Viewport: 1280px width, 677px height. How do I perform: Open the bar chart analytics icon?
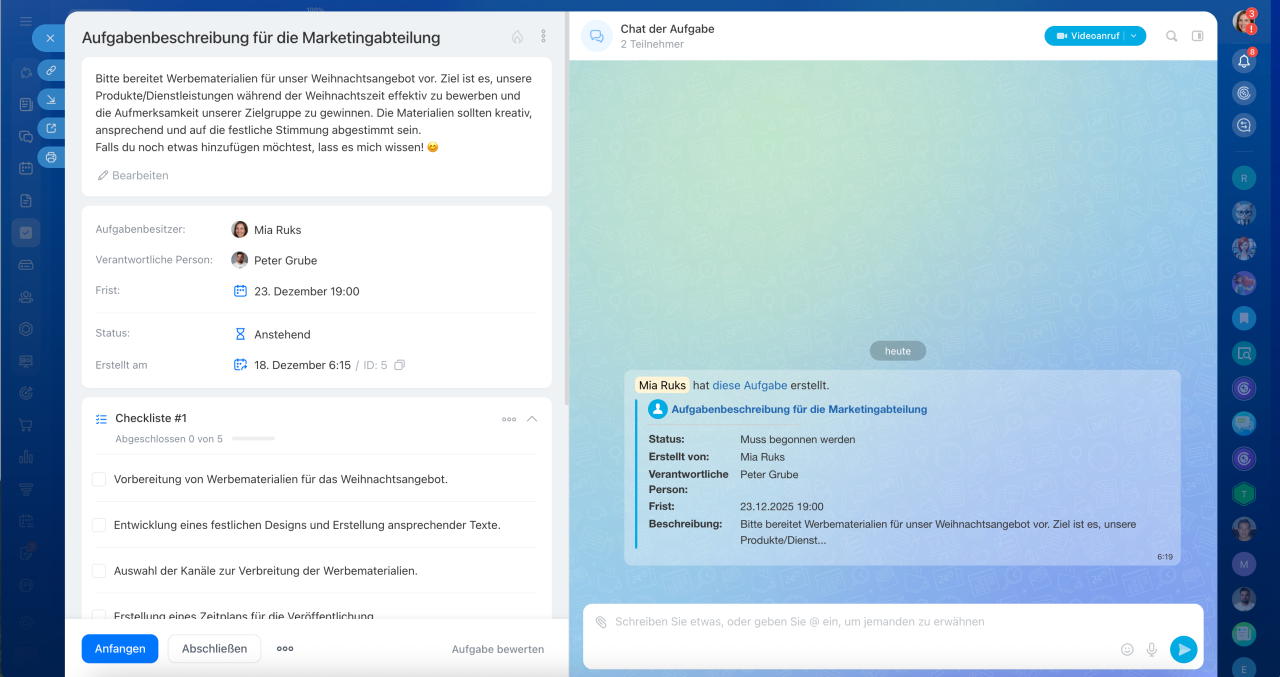pyautogui.click(x=26, y=457)
